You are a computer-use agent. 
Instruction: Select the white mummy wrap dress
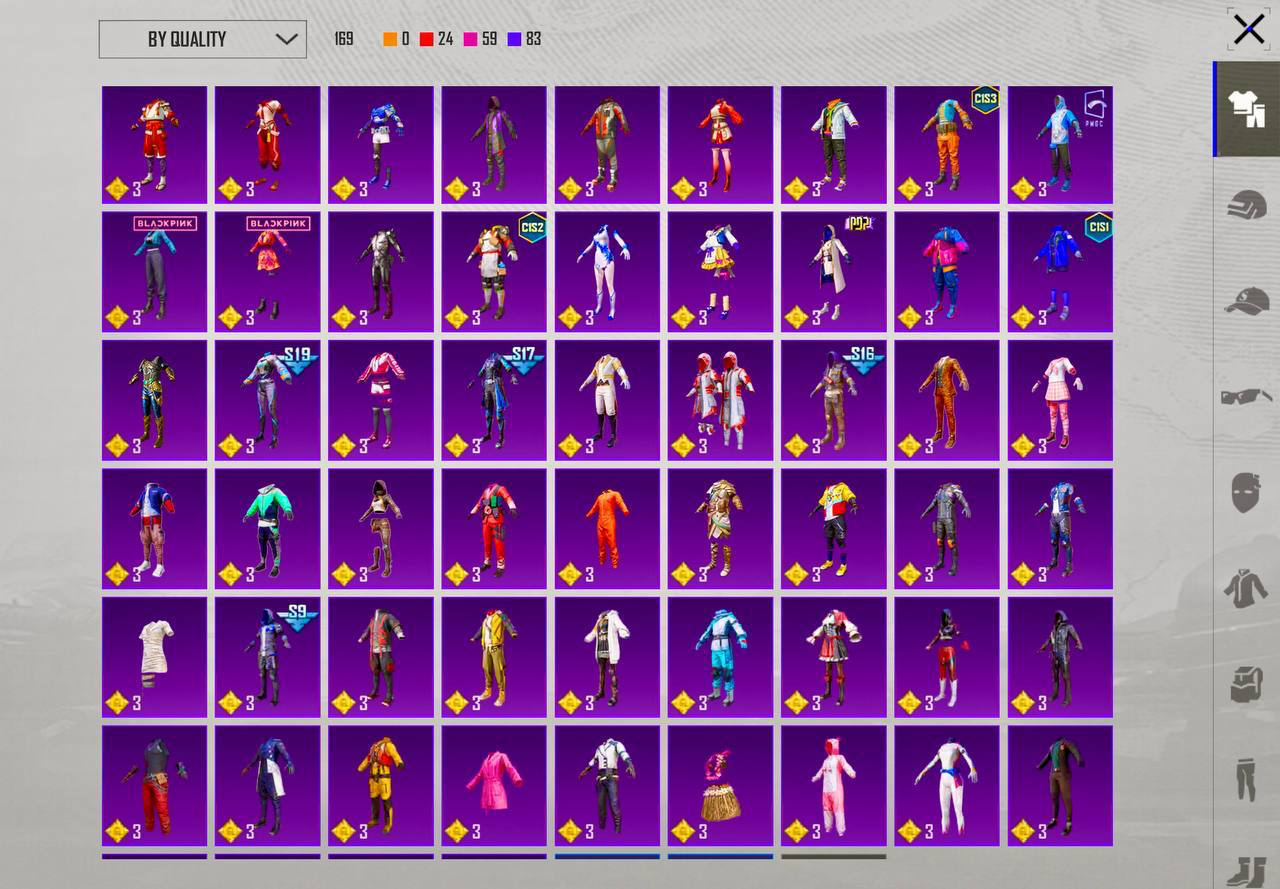[x=155, y=657]
